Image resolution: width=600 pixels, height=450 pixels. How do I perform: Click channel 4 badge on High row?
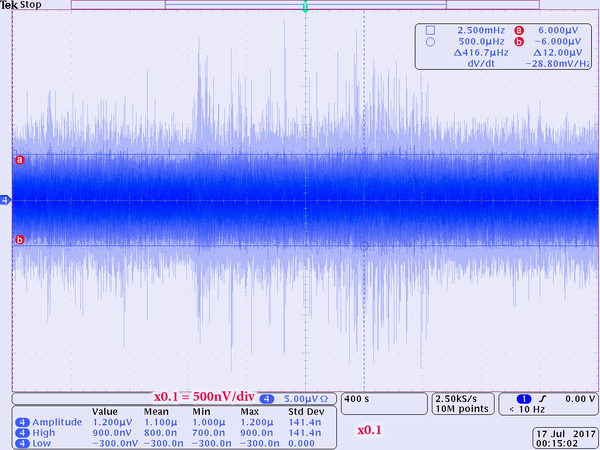22,433
